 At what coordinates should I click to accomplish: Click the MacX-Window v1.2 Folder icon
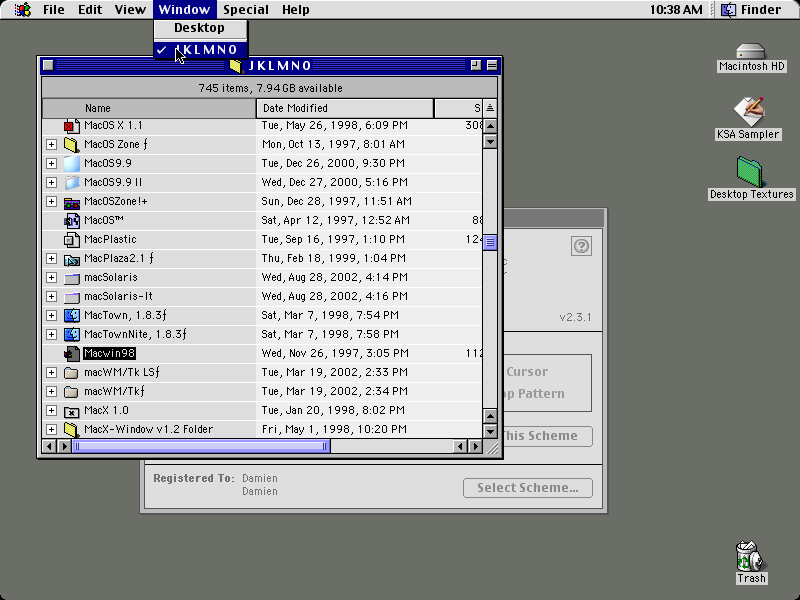click(x=71, y=429)
